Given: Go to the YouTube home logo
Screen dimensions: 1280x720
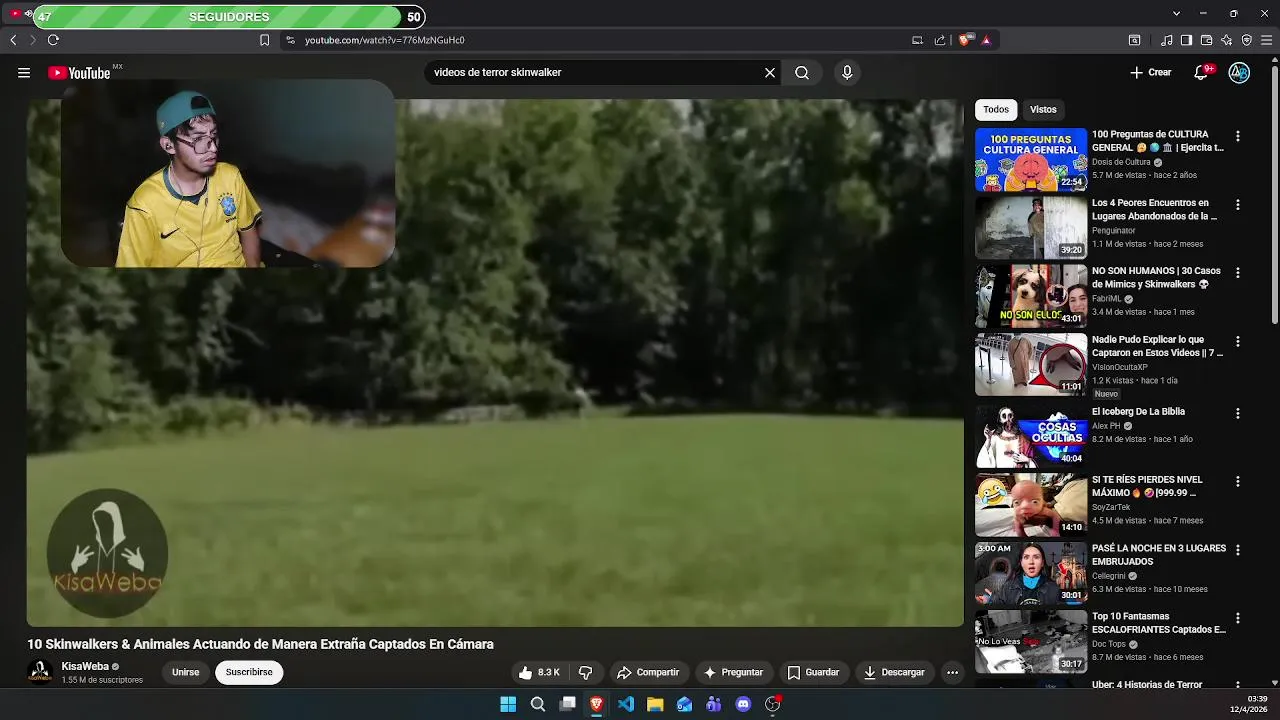Looking at the screenshot, I should click(x=79, y=73).
